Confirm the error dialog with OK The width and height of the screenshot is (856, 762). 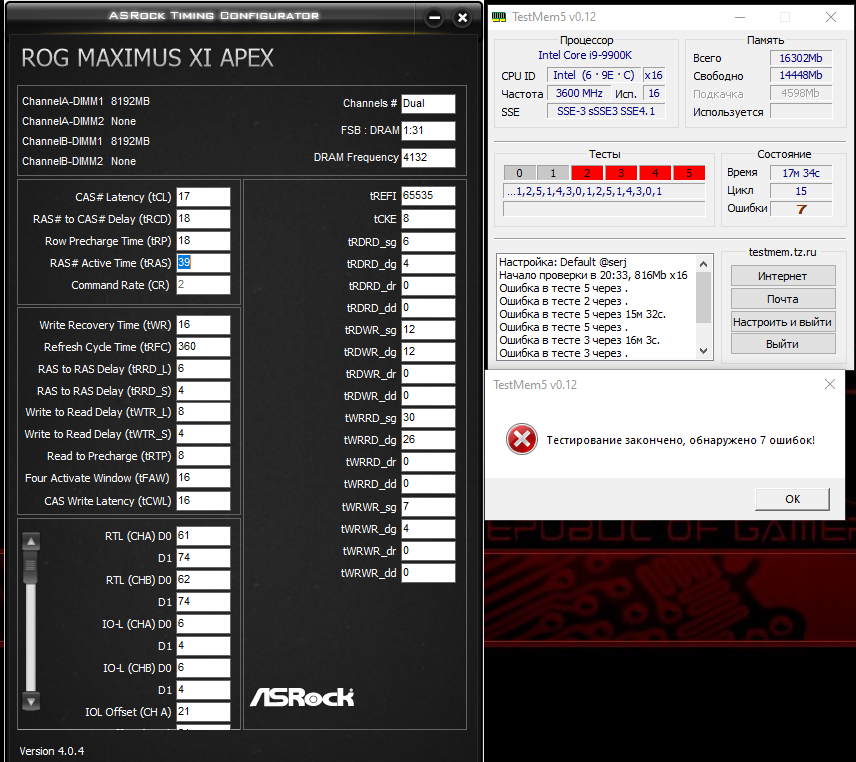point(792,499)
